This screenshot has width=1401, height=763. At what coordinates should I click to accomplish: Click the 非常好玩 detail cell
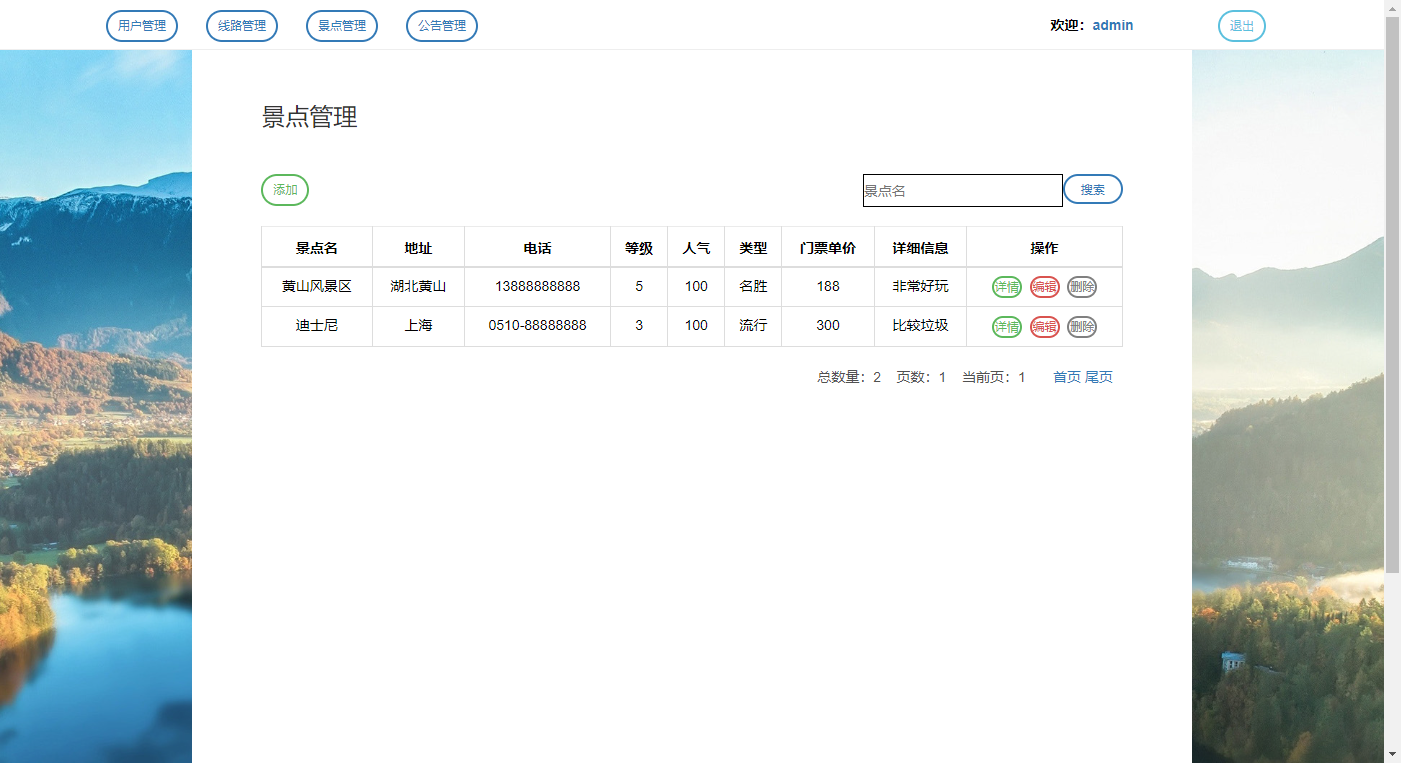pyautogui.click(x=921, y=287)
